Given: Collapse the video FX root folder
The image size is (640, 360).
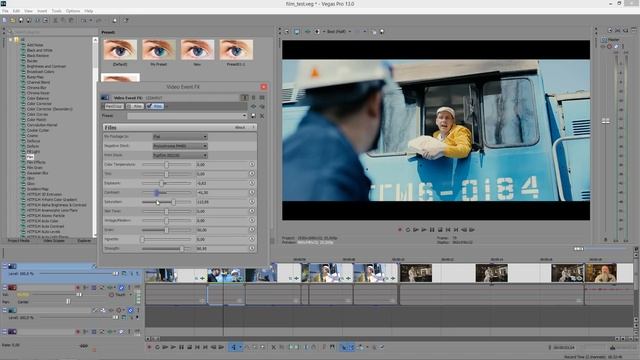Looking at the screenshot, I should 10,40.
